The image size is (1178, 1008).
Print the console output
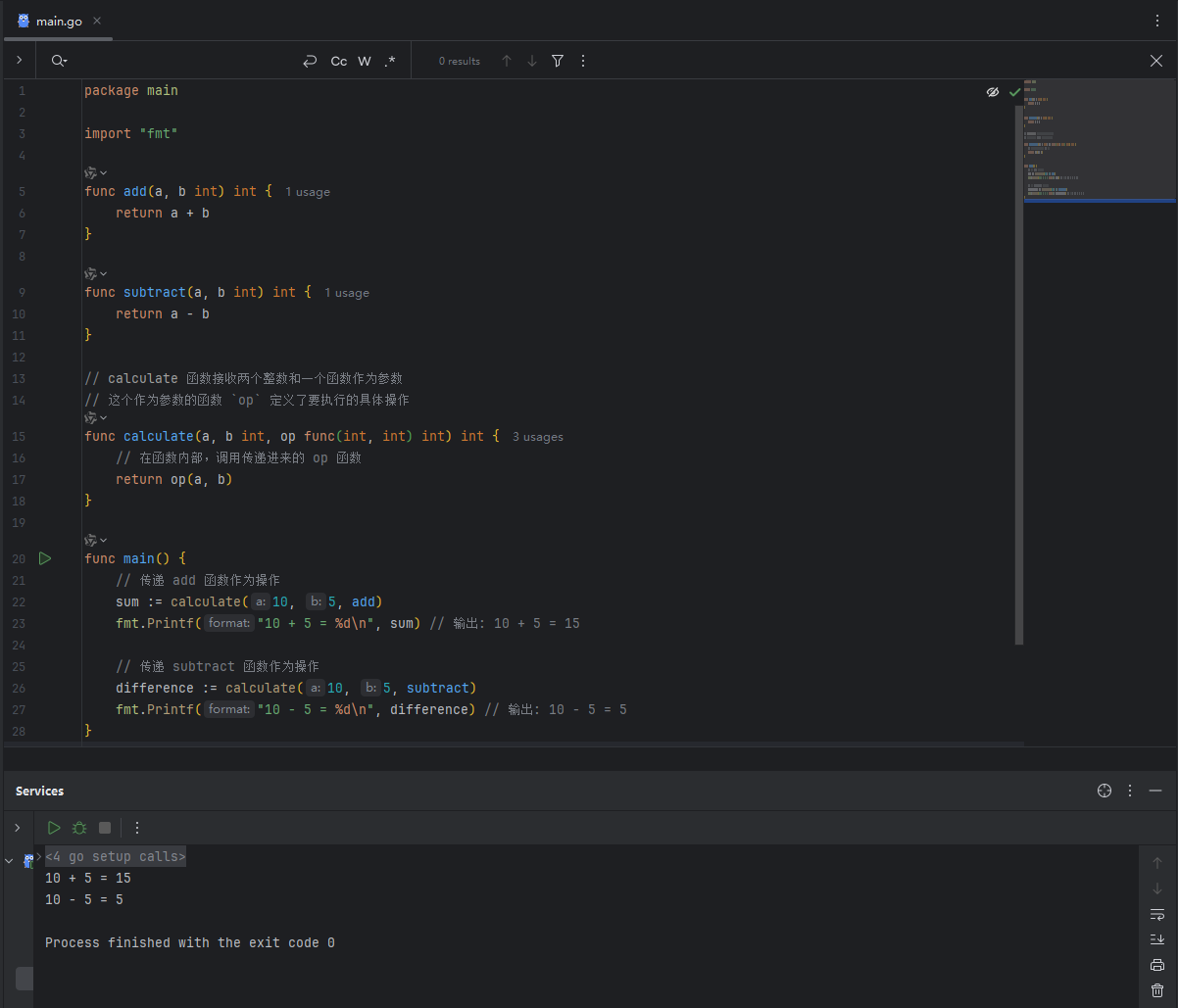coord(1157,965)
